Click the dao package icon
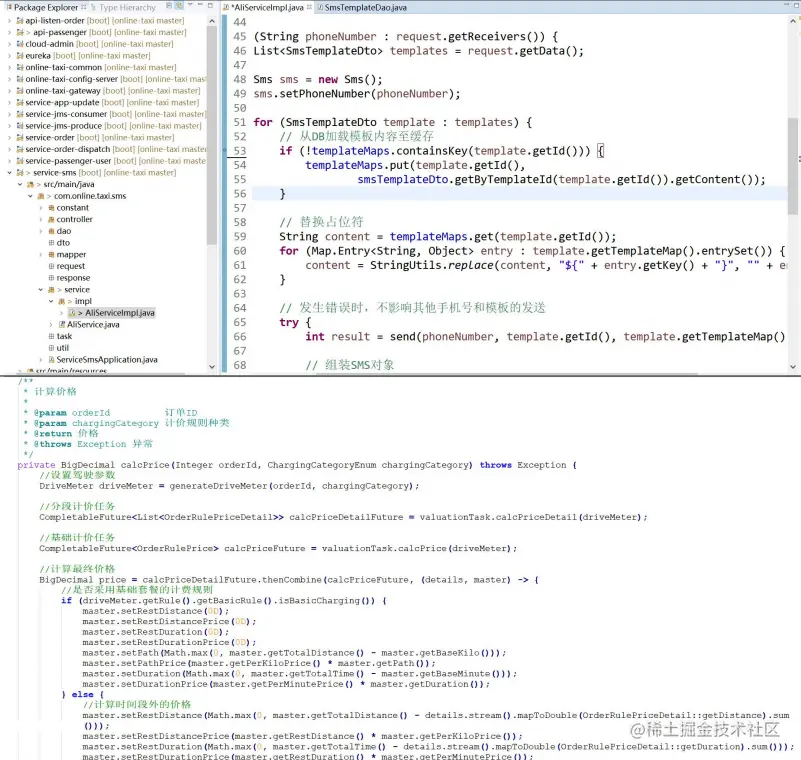Image resolution: width=801 pixels, height=760 pixels. [51, 231]
